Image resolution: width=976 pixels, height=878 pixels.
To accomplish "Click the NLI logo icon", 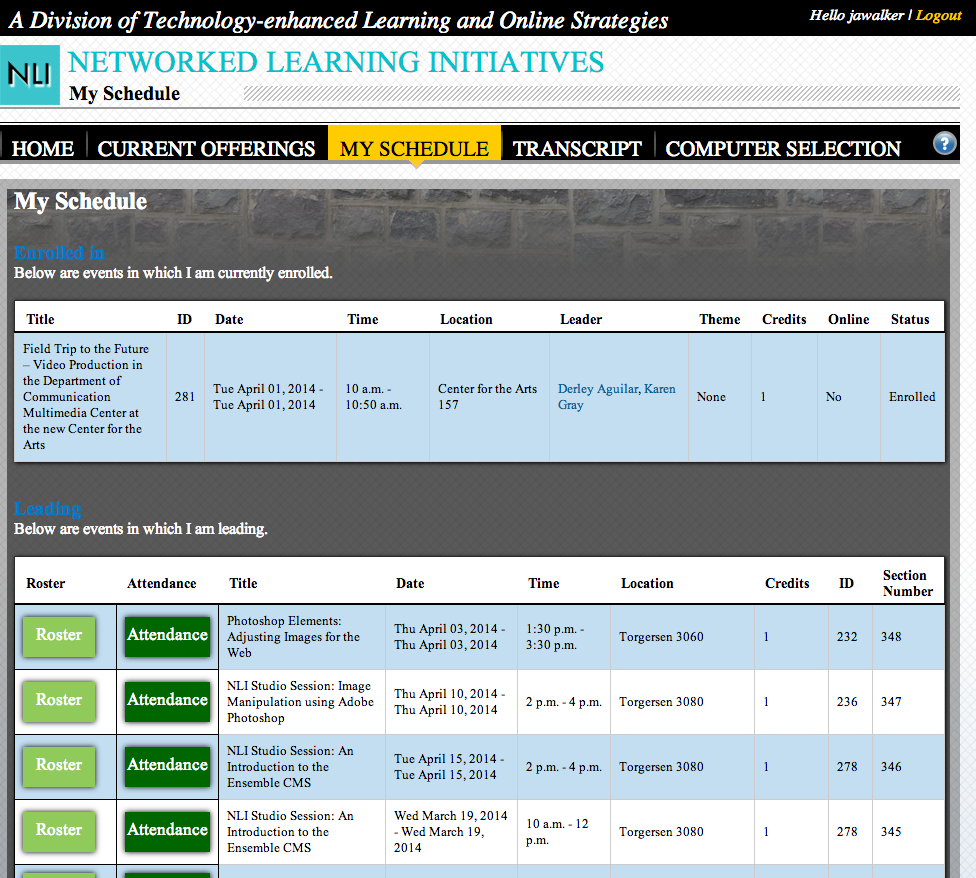I will [x=30, y=75].
